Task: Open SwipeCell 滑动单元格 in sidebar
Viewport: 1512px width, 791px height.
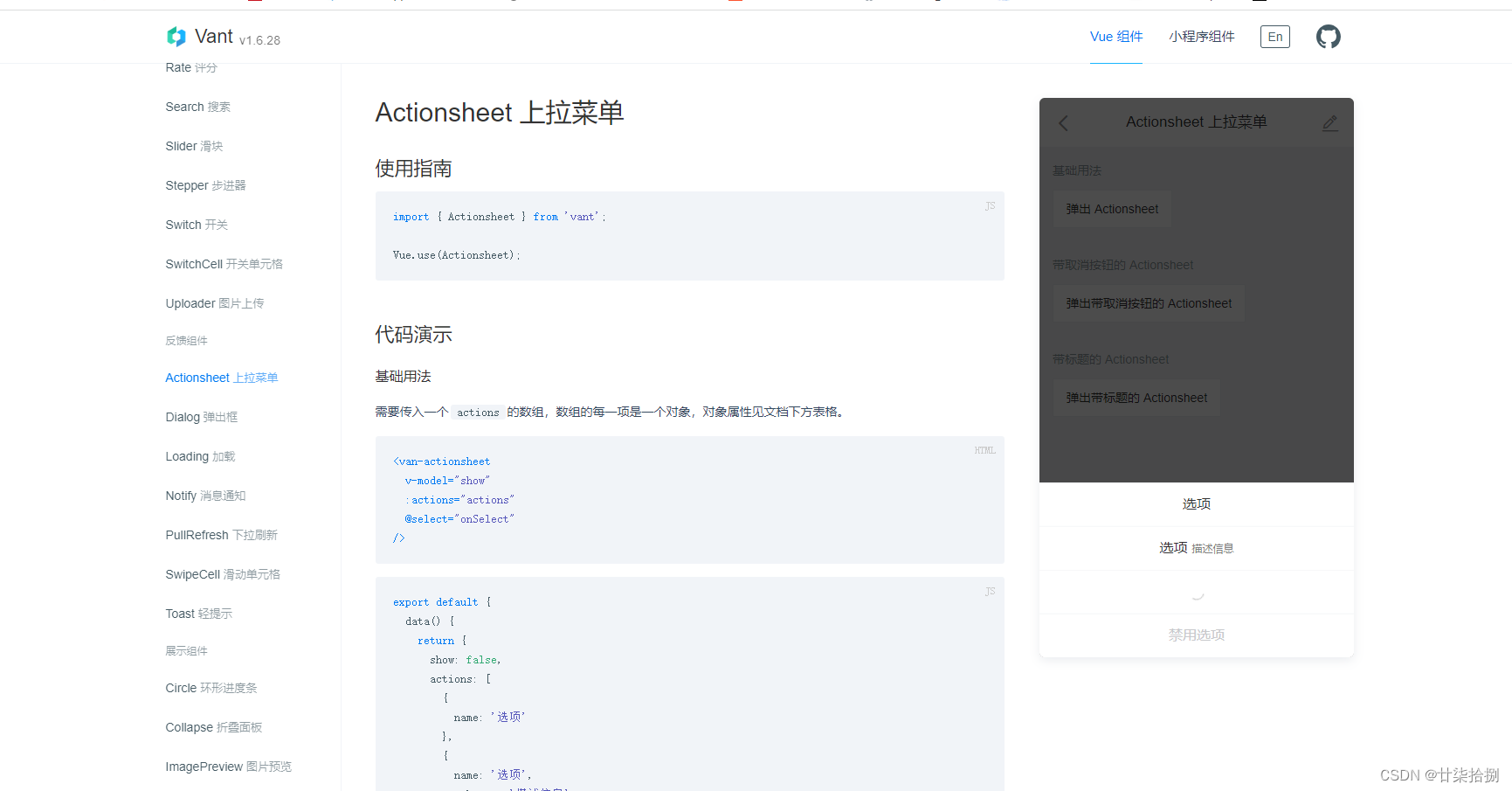Action: coord(223,574)
